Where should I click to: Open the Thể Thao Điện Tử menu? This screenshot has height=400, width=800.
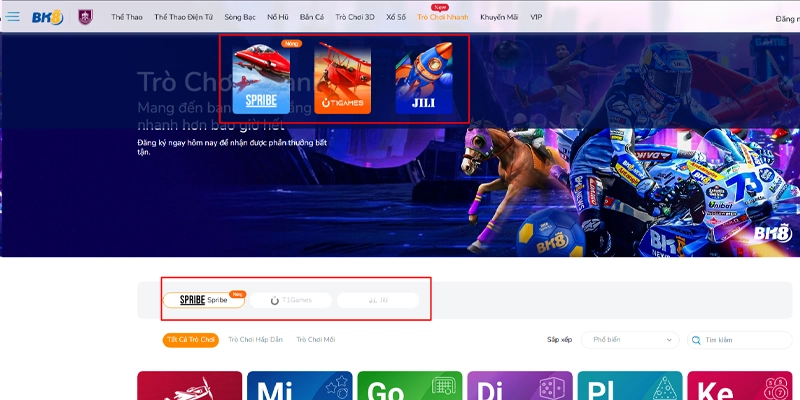coord(184,17)
